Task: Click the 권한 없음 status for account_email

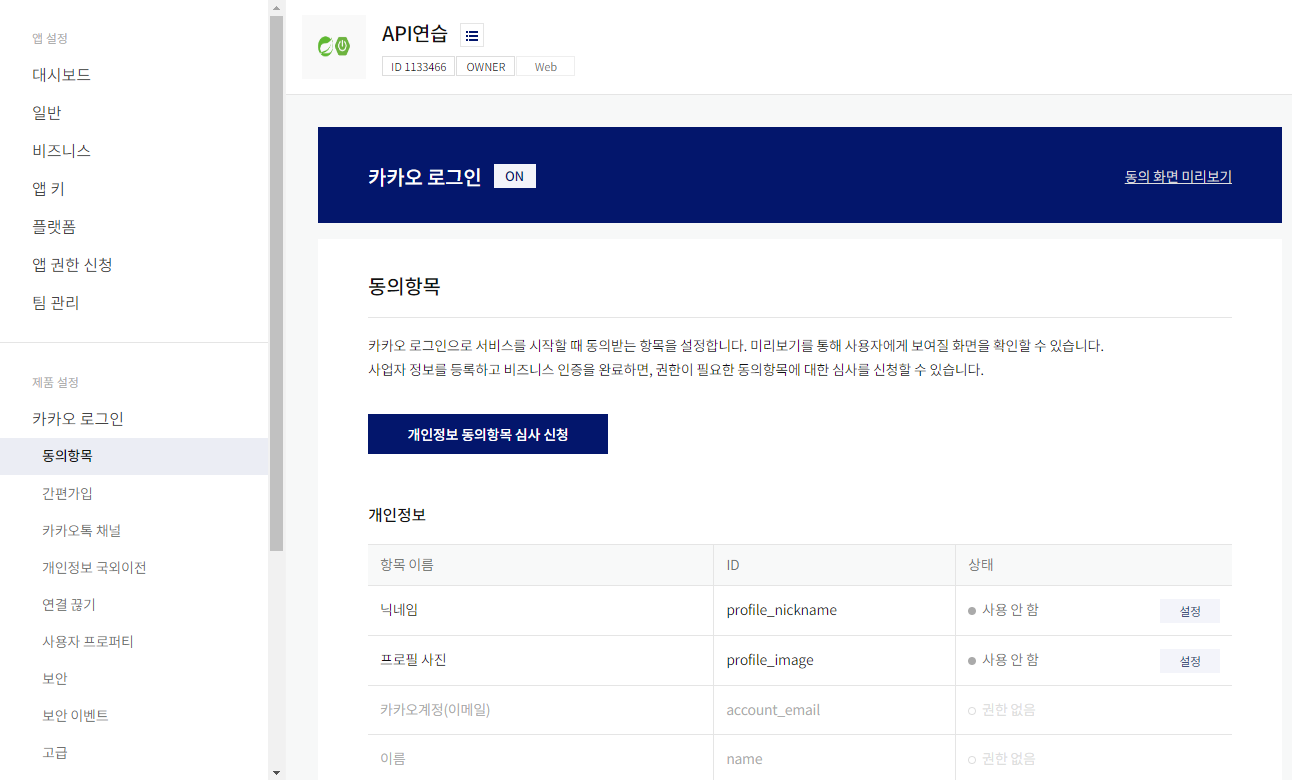Action: click(x=1001, y=710)
